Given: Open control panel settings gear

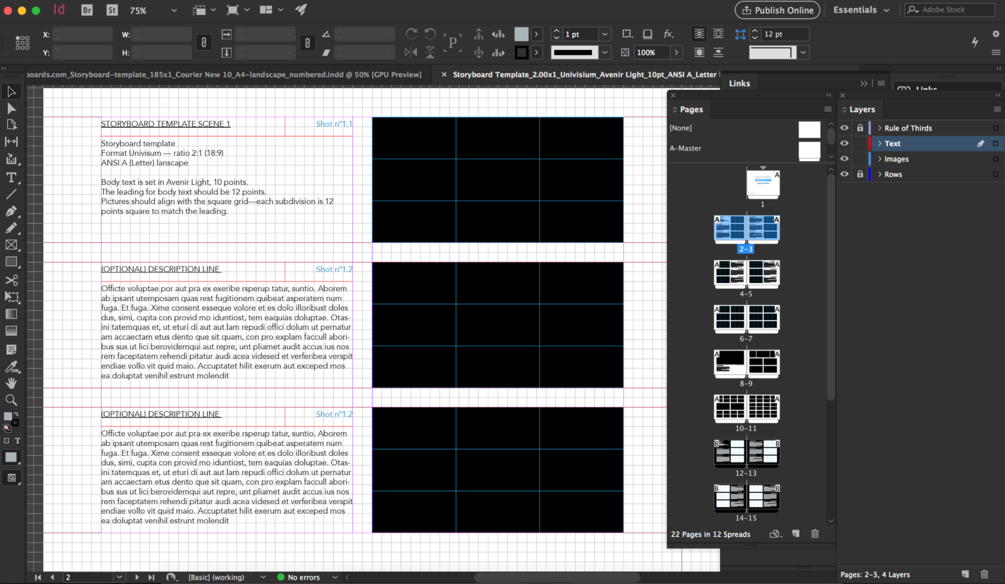Looking at the screenshot, I should (x=995, y=34).
